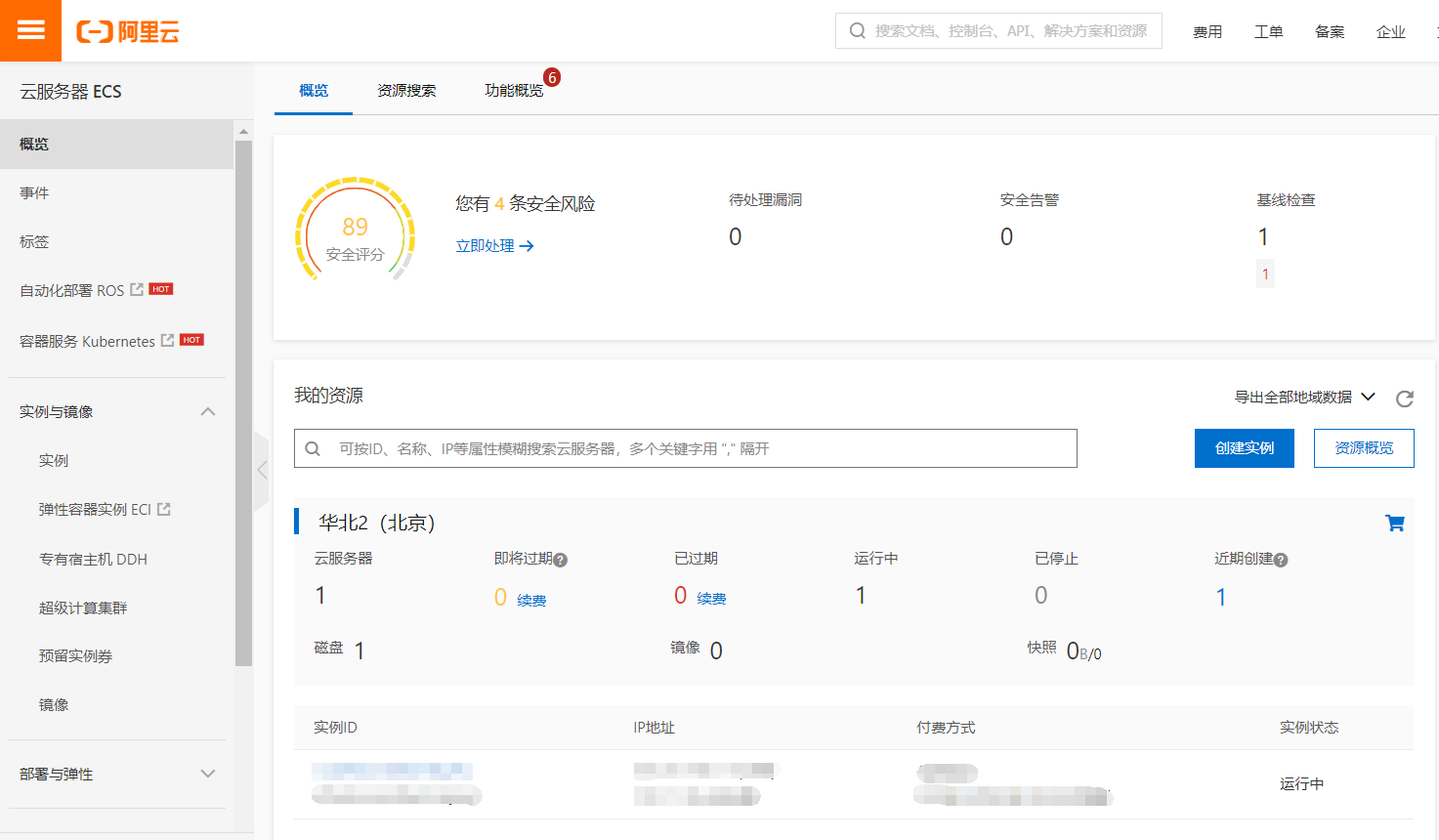Click help icon next to 即将过期
Screen dimensions: 1439x840
(560, 560)
